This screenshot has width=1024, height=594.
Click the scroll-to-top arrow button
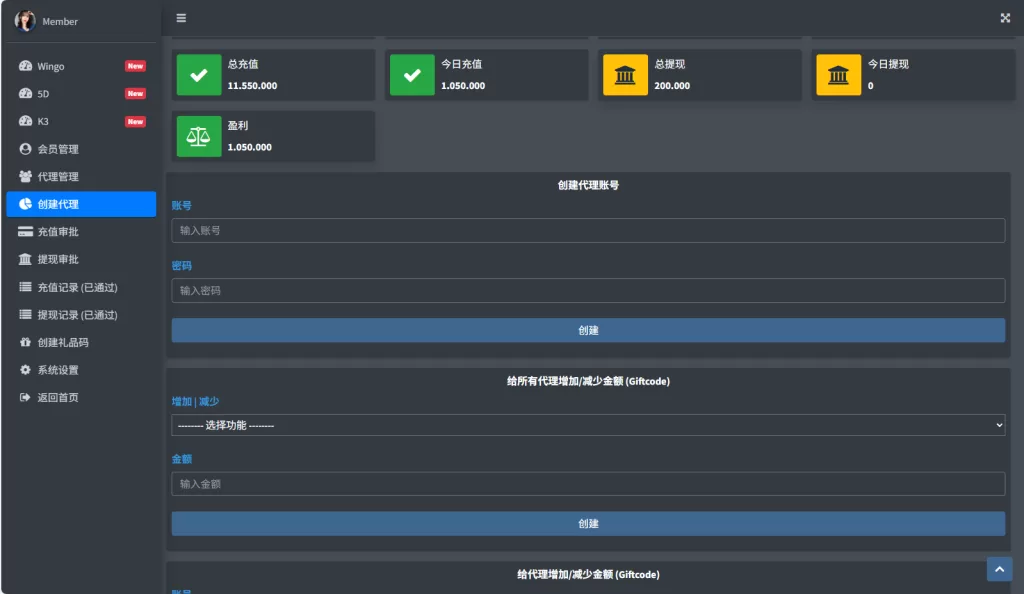(999, 568)
